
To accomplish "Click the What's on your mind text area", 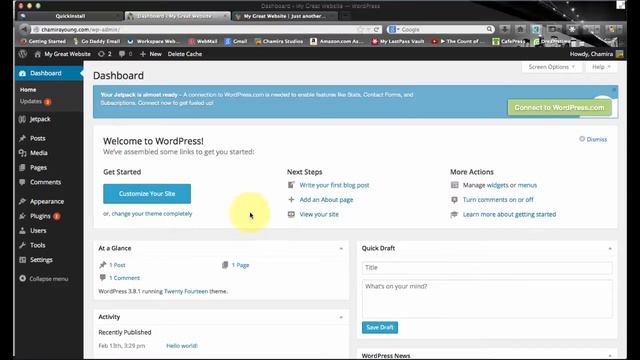I will pyautogui.click(x=487, y=299).
